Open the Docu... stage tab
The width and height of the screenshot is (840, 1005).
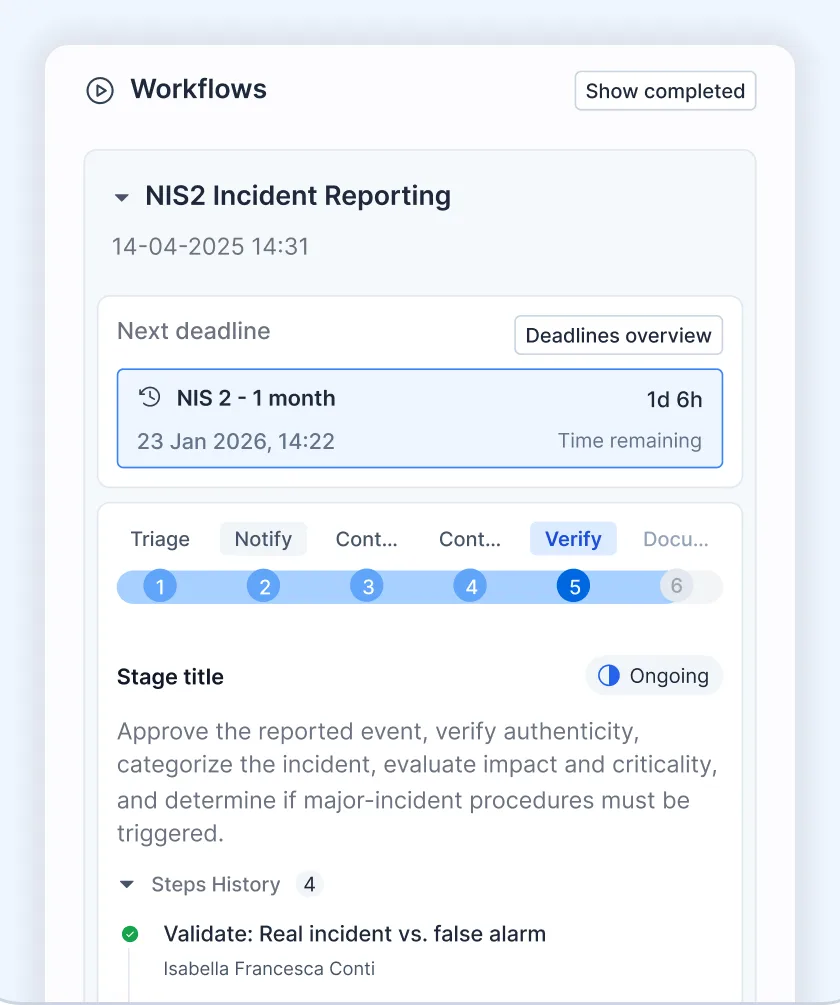676,539
